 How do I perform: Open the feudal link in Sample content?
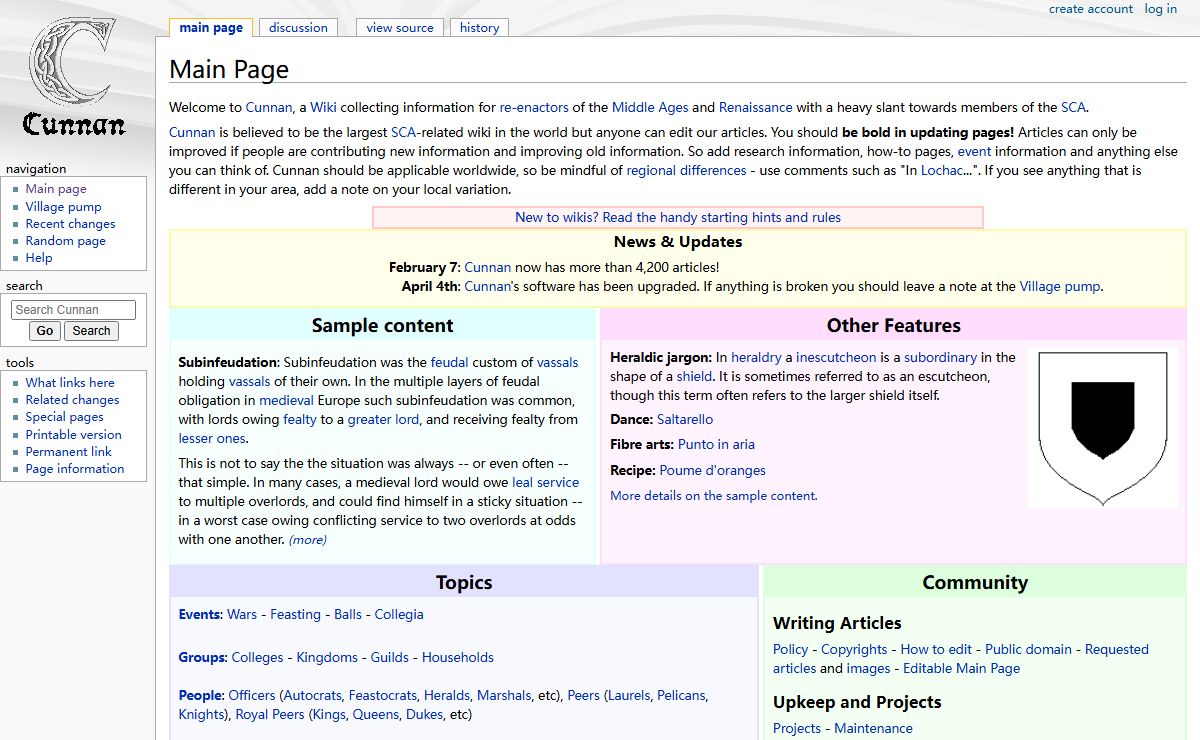click(x=450, y=363)
